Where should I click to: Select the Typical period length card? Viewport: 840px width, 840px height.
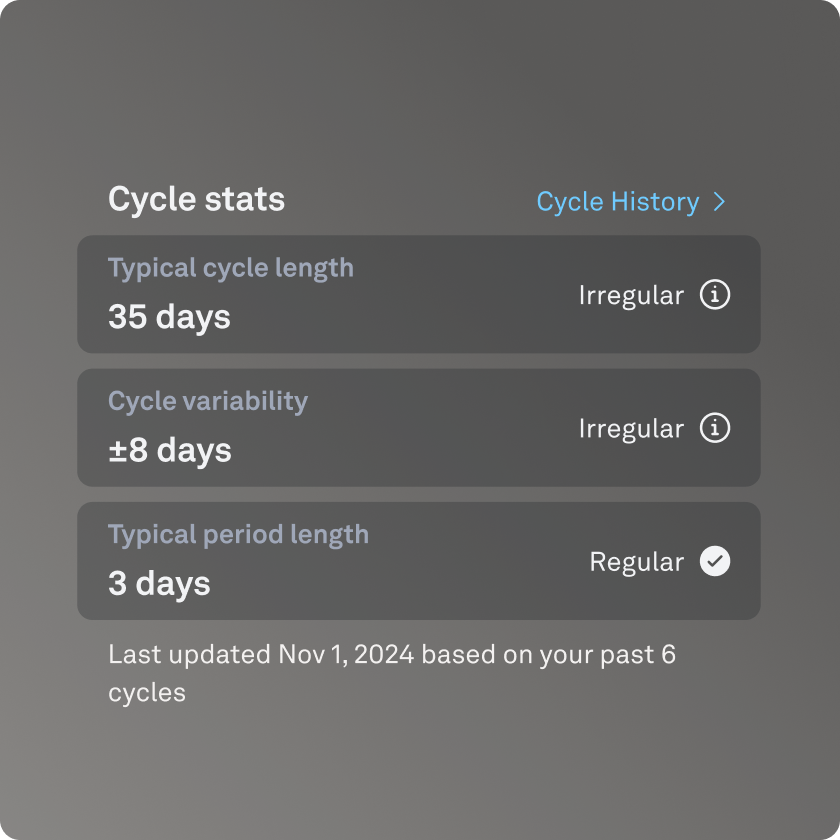click(419, 561)
